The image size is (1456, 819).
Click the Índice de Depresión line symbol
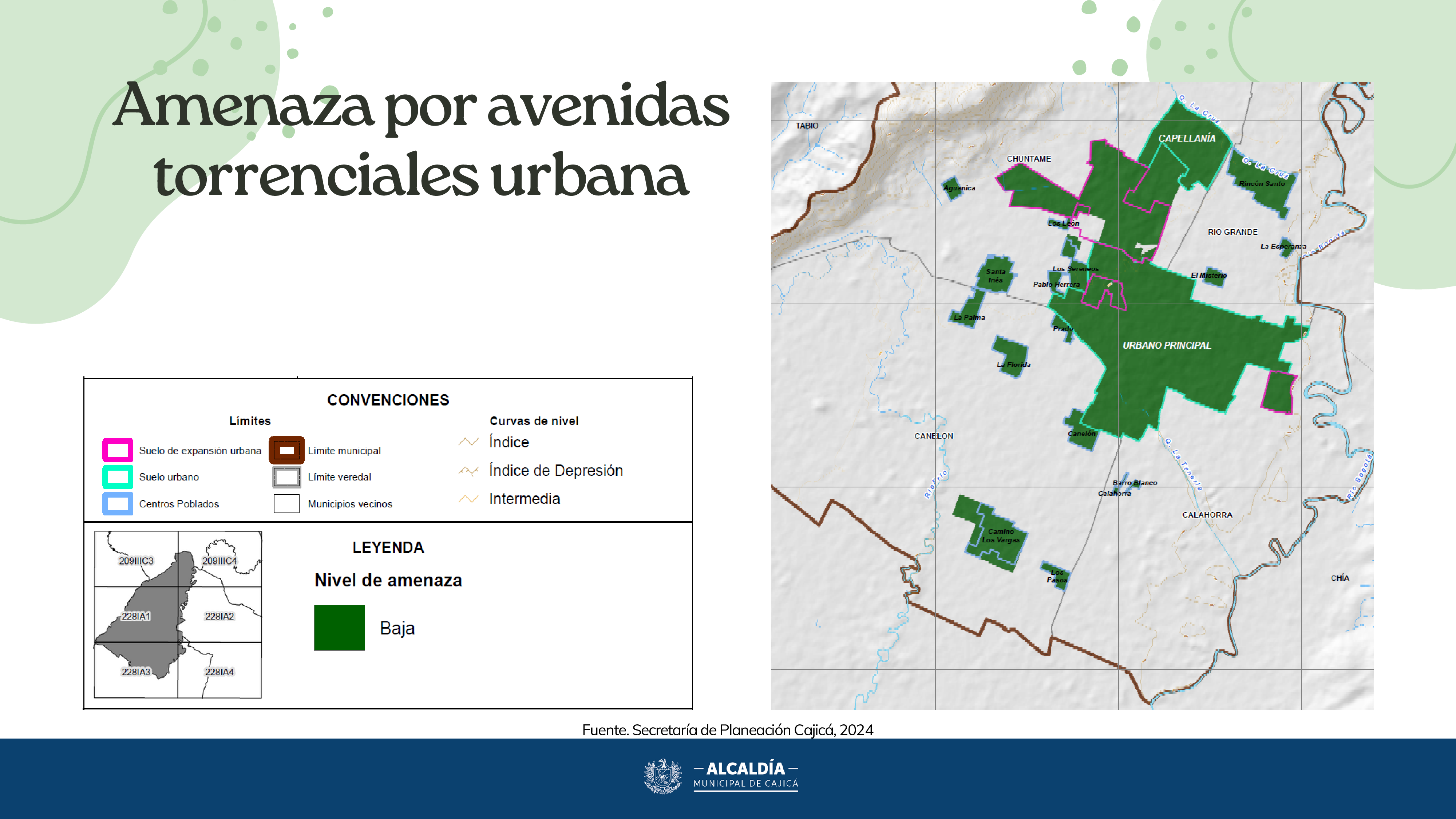(468, 470)
